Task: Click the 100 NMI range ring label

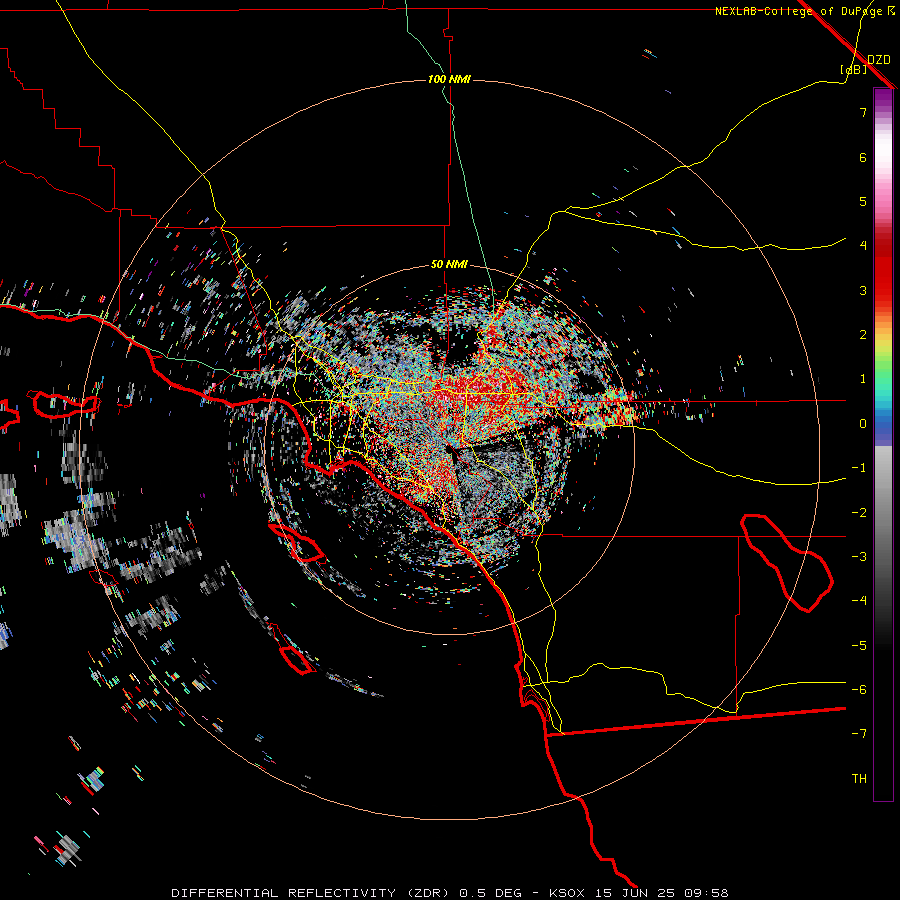Action: coord(449,79)
